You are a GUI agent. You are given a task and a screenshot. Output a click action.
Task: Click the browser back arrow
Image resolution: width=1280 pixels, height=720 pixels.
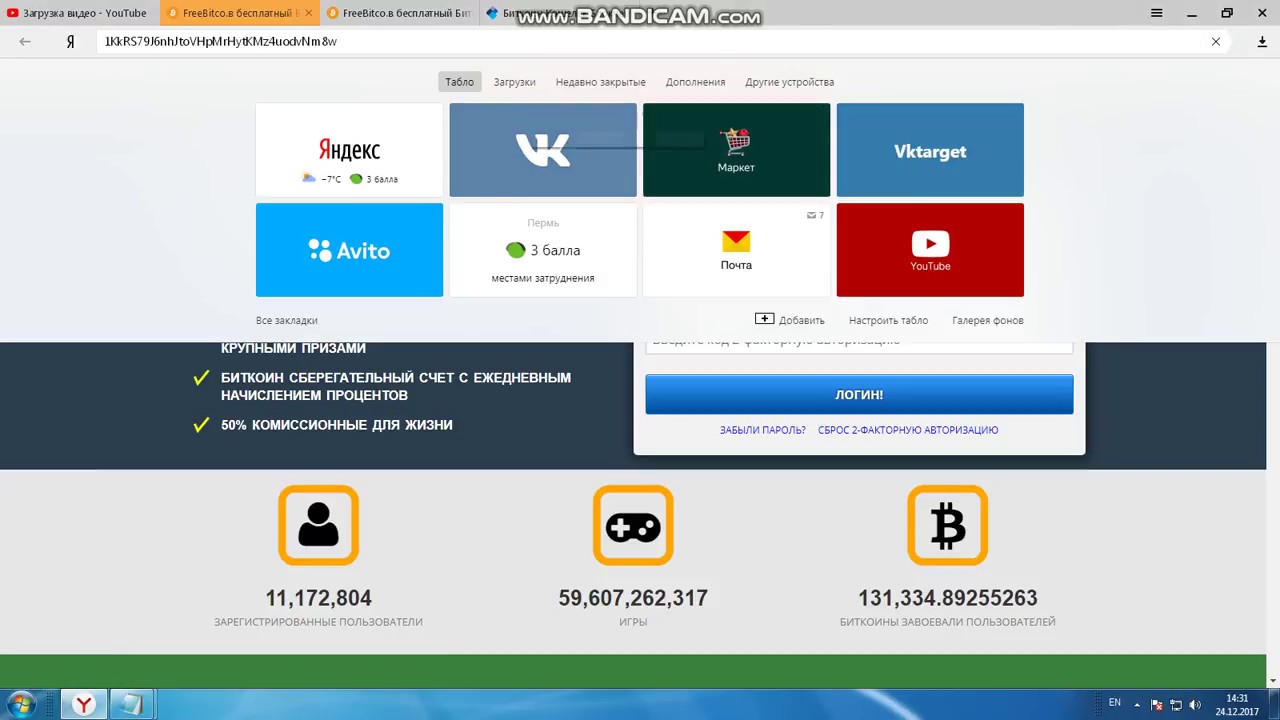click(25, 42)
